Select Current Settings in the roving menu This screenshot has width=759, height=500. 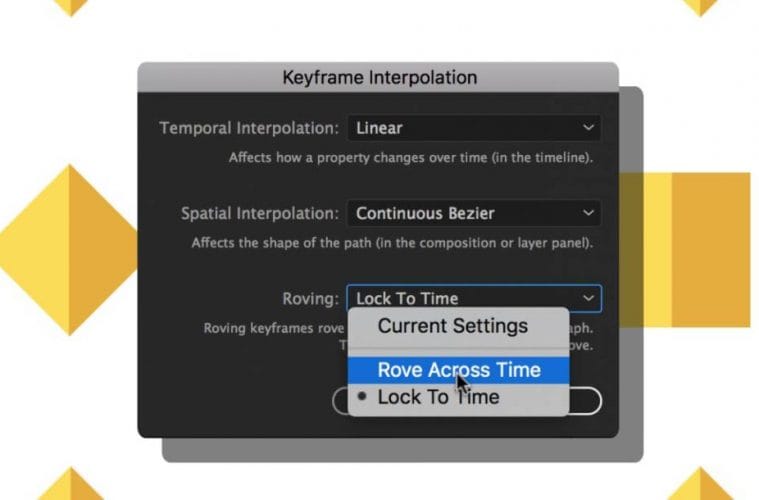click(x=452, y=326)
